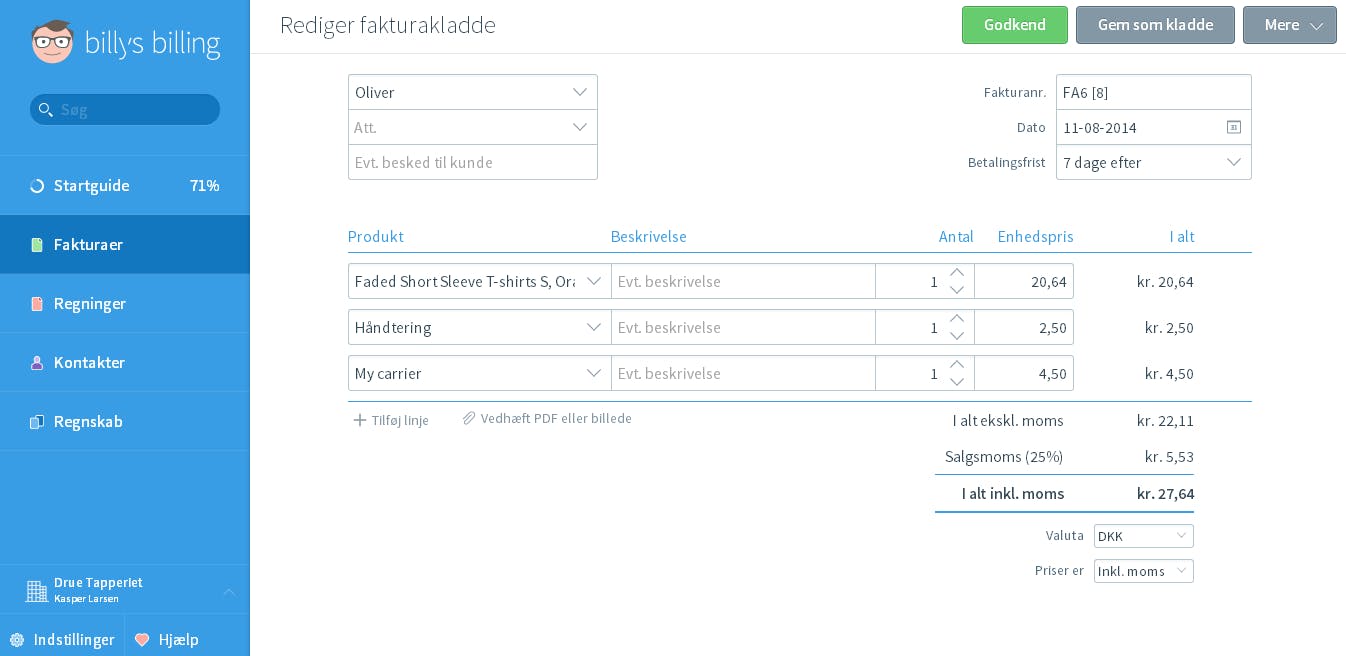The height and width of the screenshot is (656, 1346).
Task: Click the Rediger fakturakladde heading
Action: [x=388, y=25]
